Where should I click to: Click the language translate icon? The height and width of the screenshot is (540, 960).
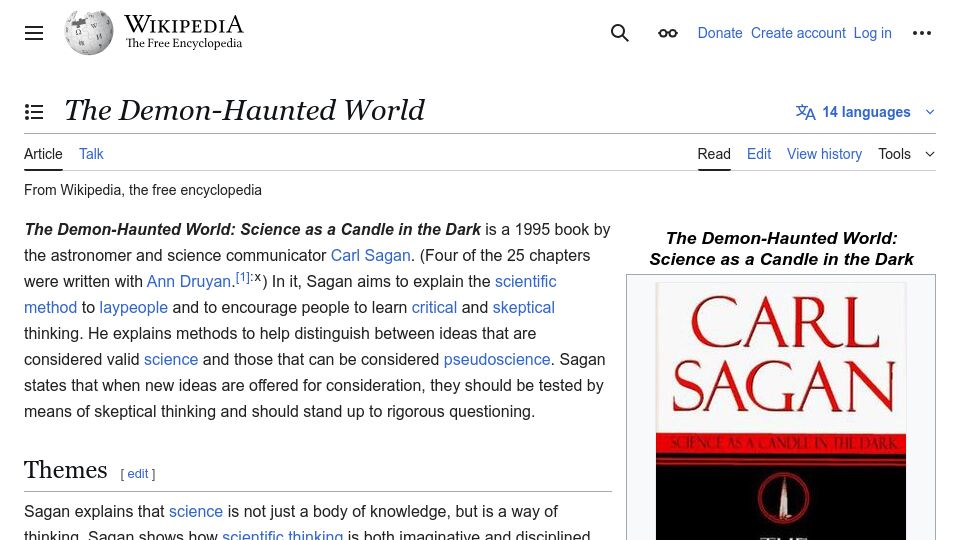coord(805,112)
